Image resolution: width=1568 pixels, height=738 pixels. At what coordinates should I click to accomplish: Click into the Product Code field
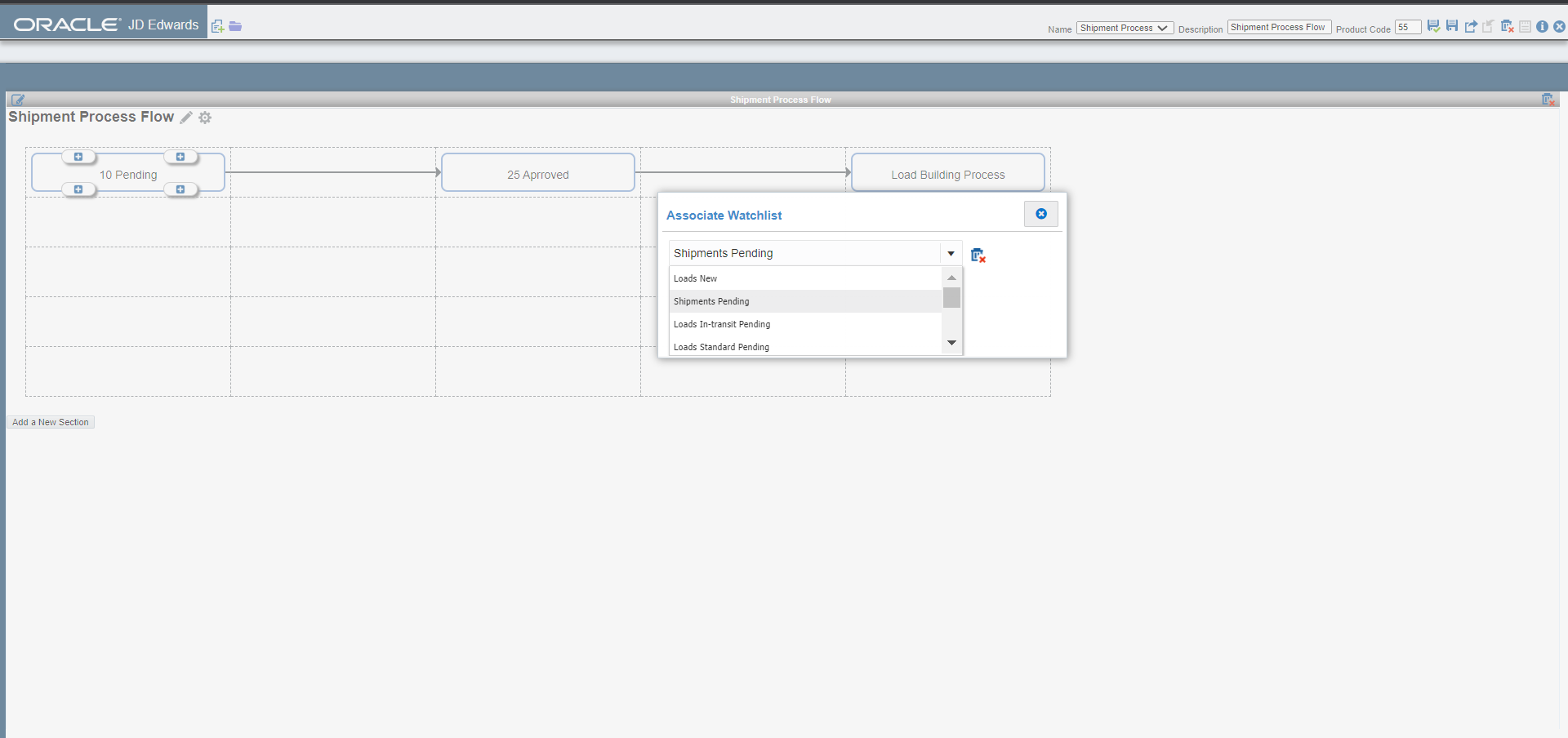coord(1408,27)
